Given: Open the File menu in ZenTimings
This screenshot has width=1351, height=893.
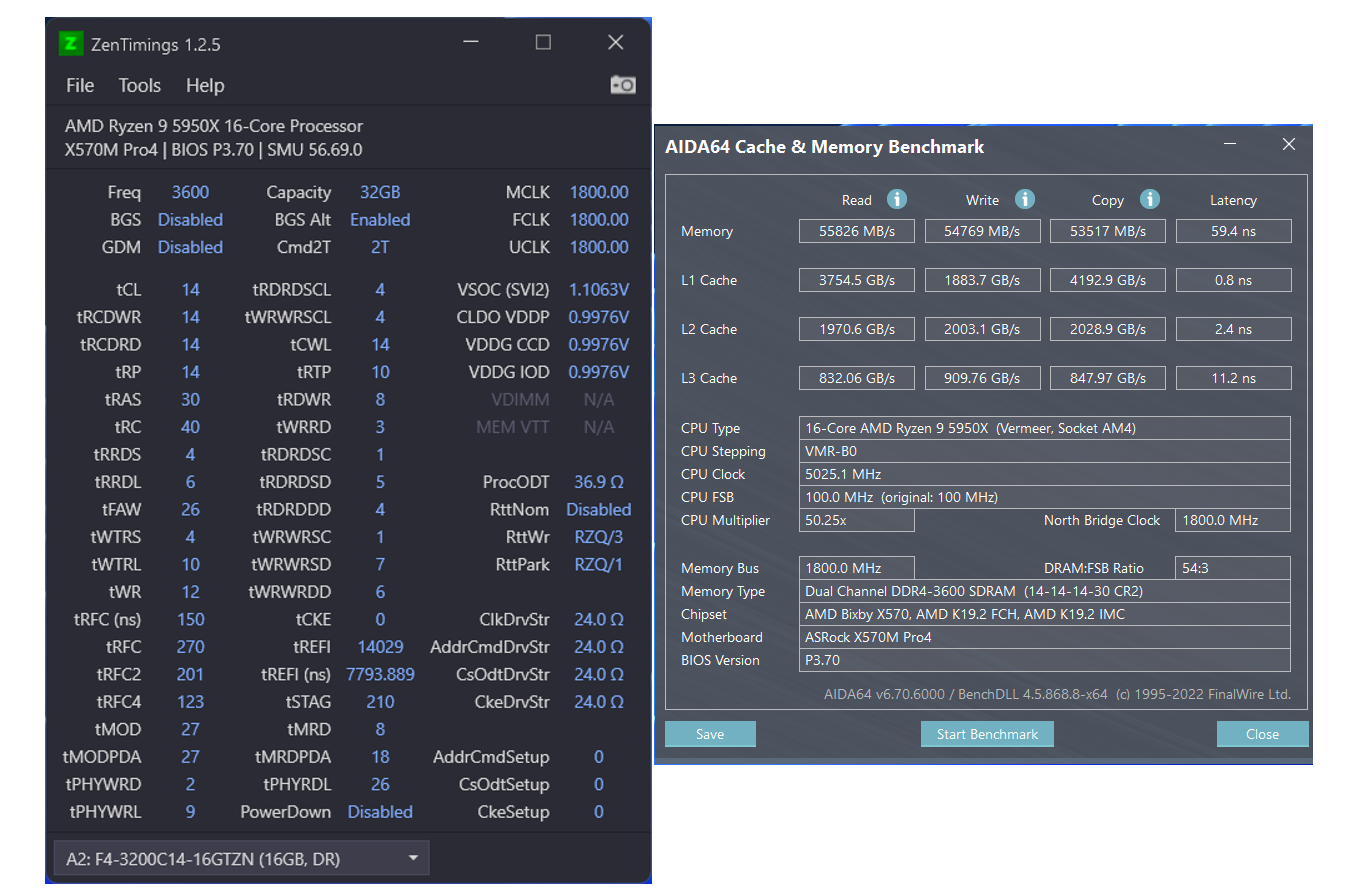Looking at the screenshot, I should pos(80,86).
